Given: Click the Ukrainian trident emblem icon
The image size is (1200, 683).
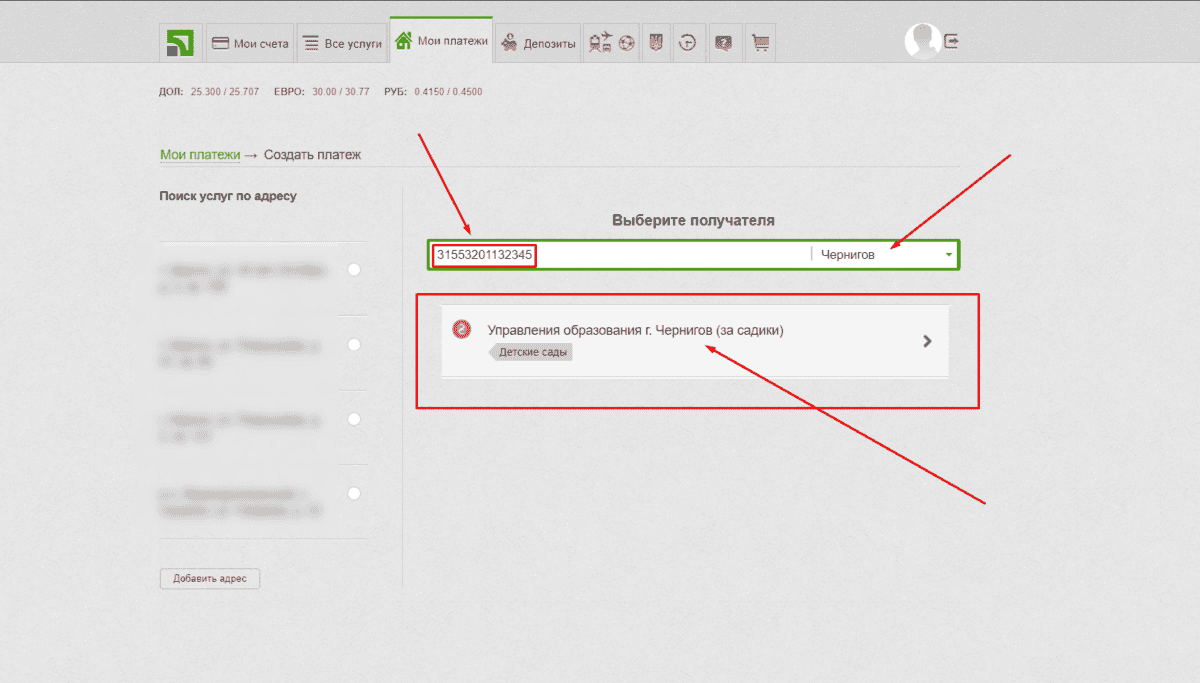Looking at the screenshot, I should click(657, 43).
